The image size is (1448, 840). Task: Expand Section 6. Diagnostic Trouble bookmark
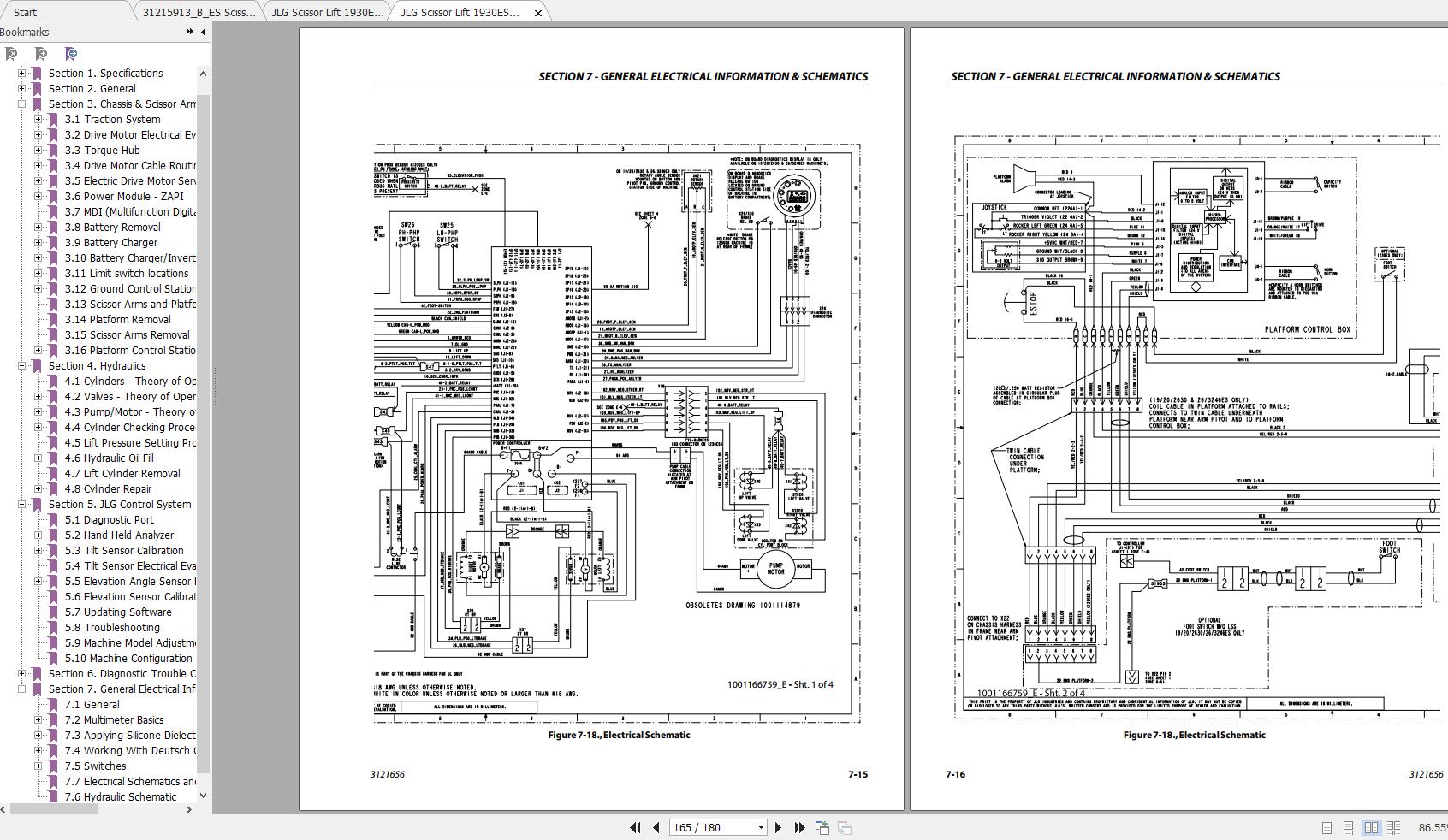pyautogui.click(x=22, y=674)
